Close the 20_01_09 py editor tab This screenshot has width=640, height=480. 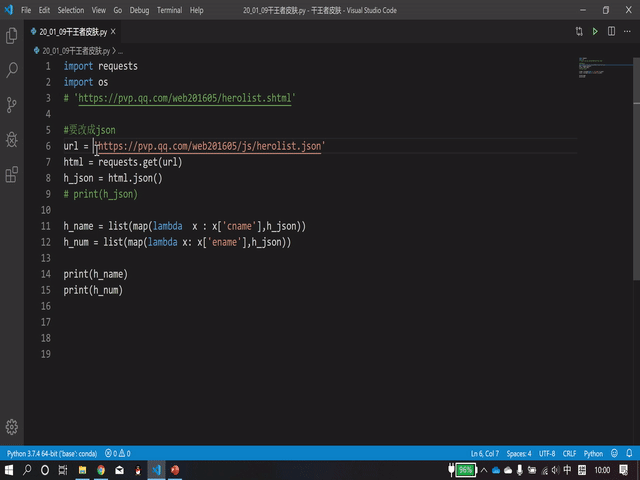pyautogui.click(x=113, y=31)
